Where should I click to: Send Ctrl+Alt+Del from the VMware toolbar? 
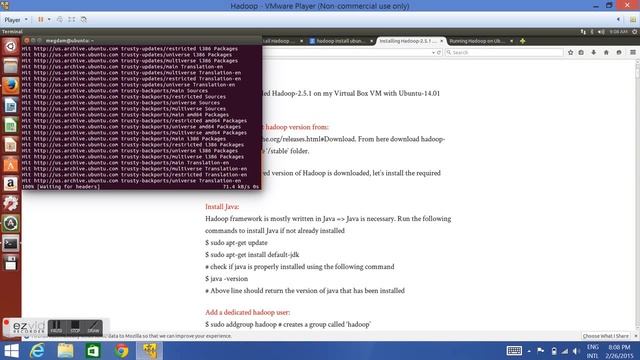click(x=60, y=20)
